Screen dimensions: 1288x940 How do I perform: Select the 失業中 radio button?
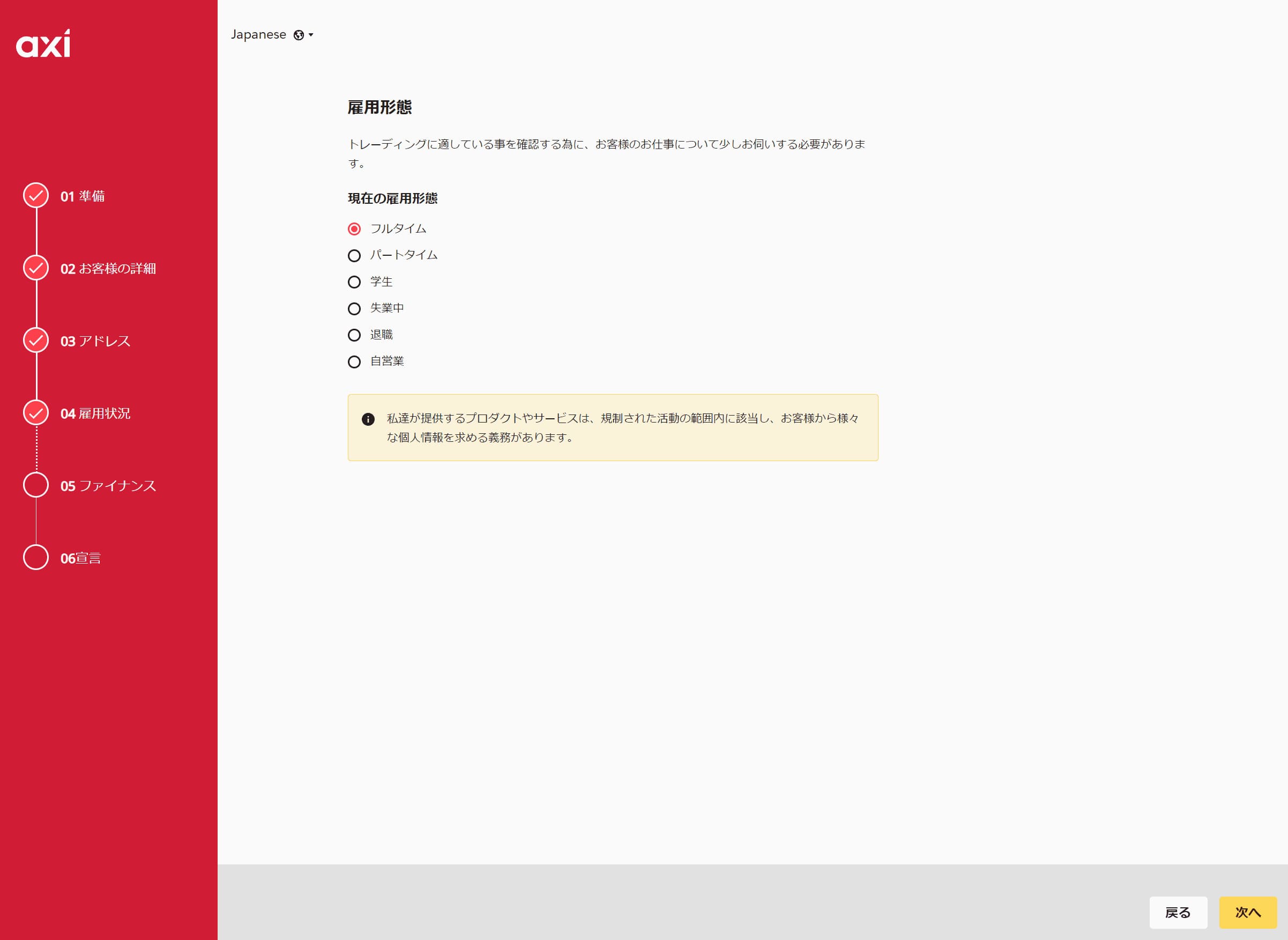click(354, 308)
